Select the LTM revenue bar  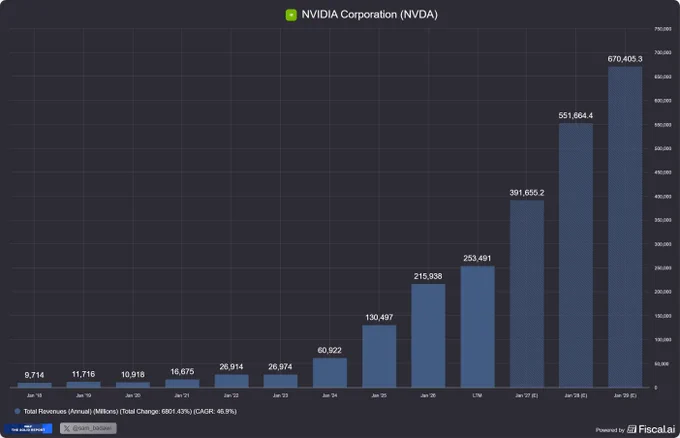coord(477,327)
